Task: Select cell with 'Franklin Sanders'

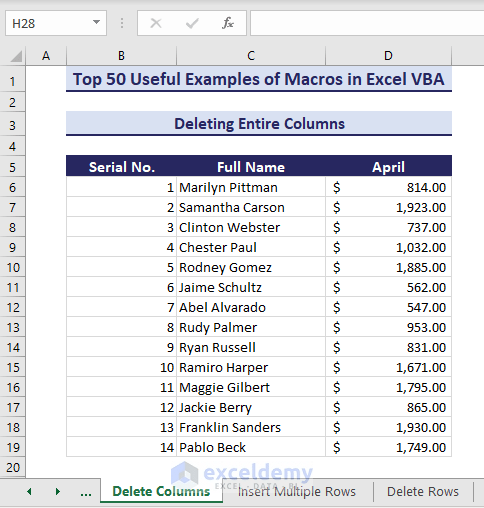Action: coord(251,427)
